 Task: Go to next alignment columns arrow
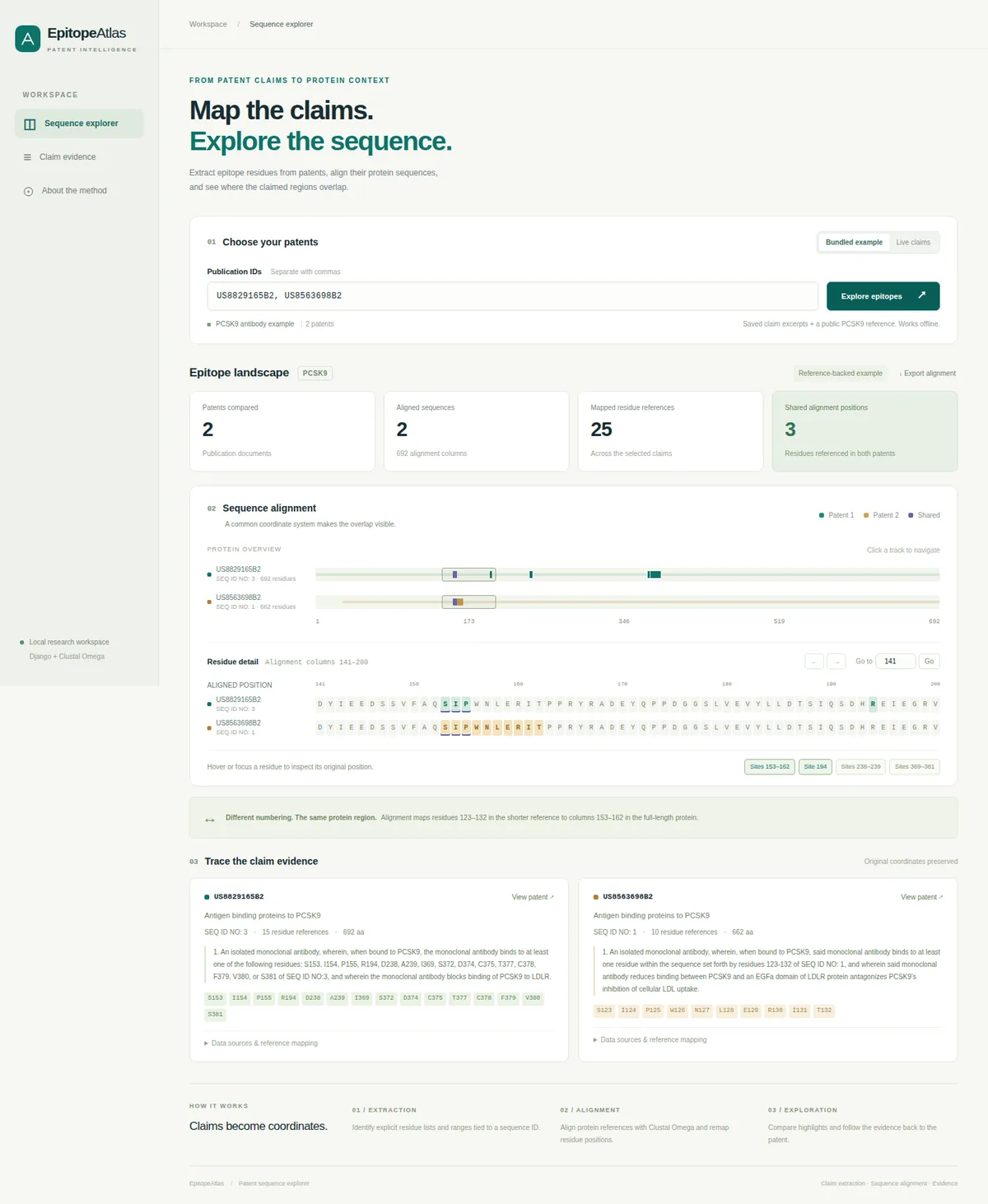pos(837,662)
